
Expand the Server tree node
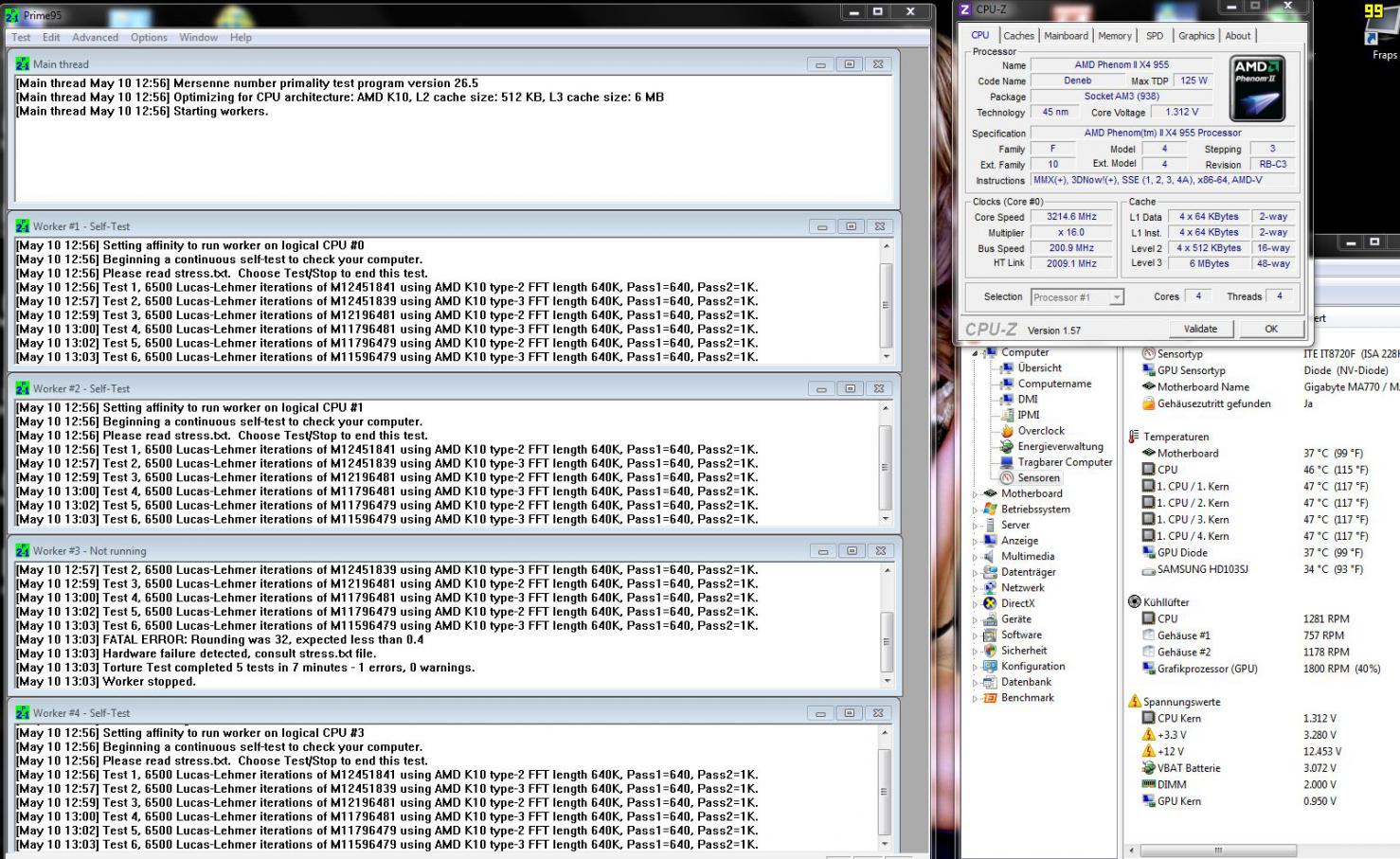[975, 526]
